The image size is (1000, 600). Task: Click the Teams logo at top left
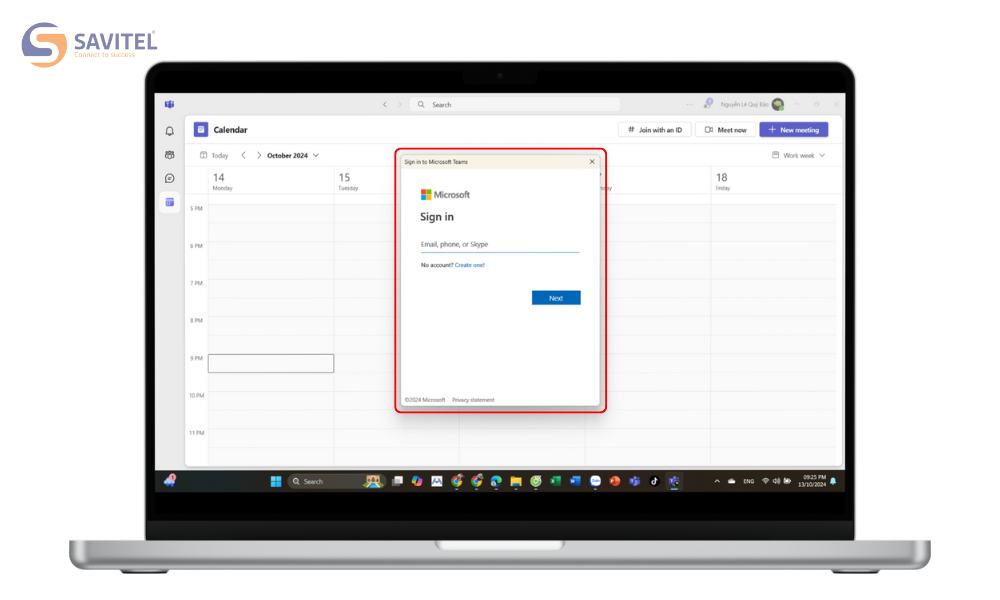click(170, 104)
